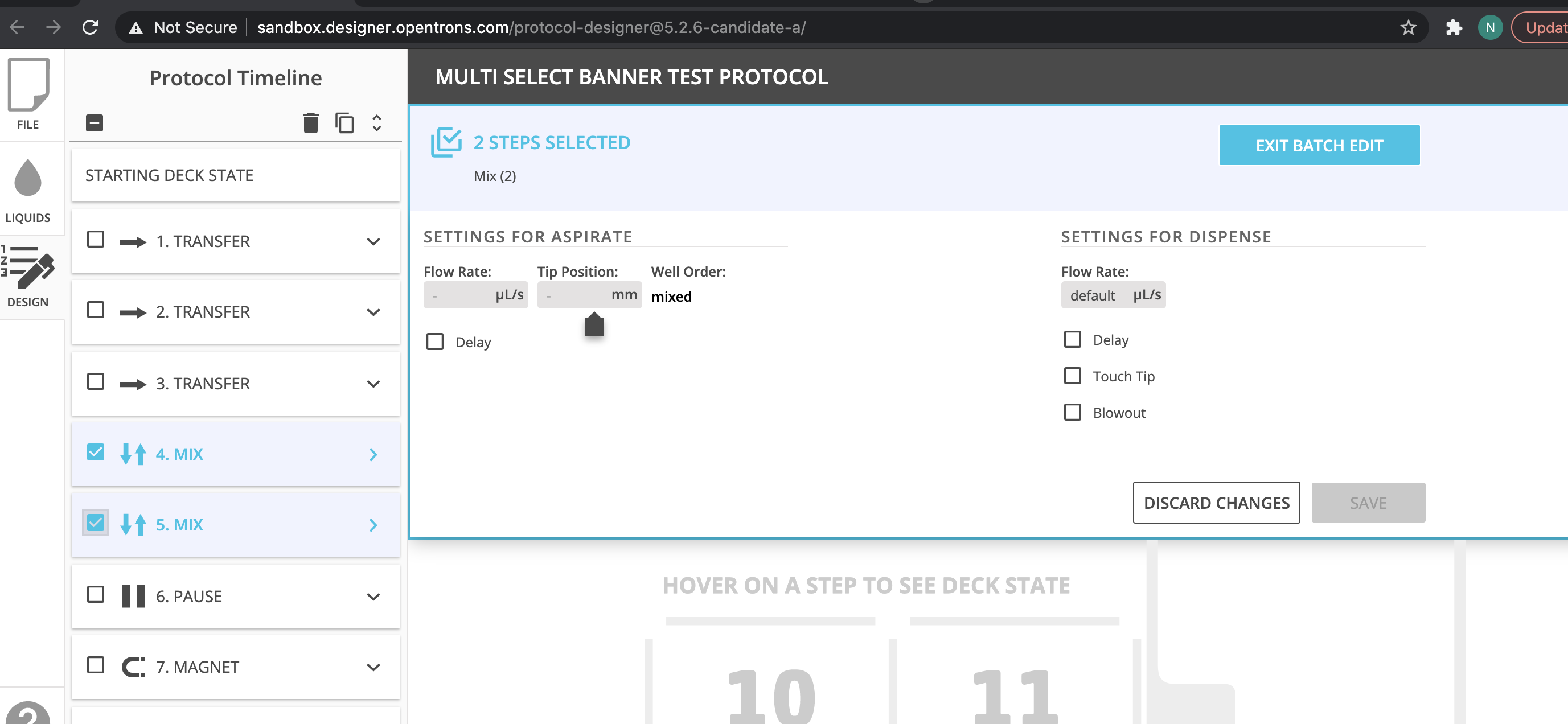
Task: Click the aspirate Flow Rate field
Action: [x=475, y=295]
